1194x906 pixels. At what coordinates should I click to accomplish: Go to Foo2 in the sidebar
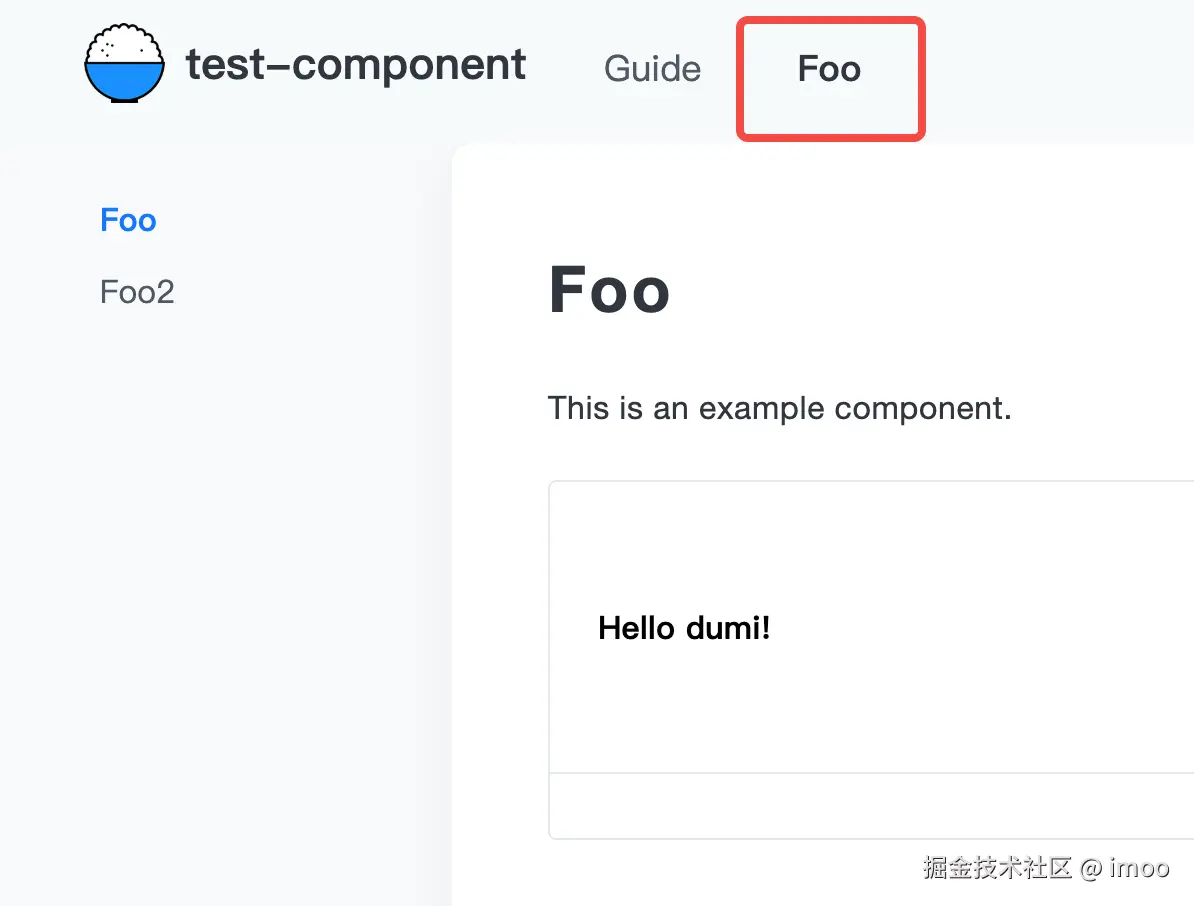137,292
